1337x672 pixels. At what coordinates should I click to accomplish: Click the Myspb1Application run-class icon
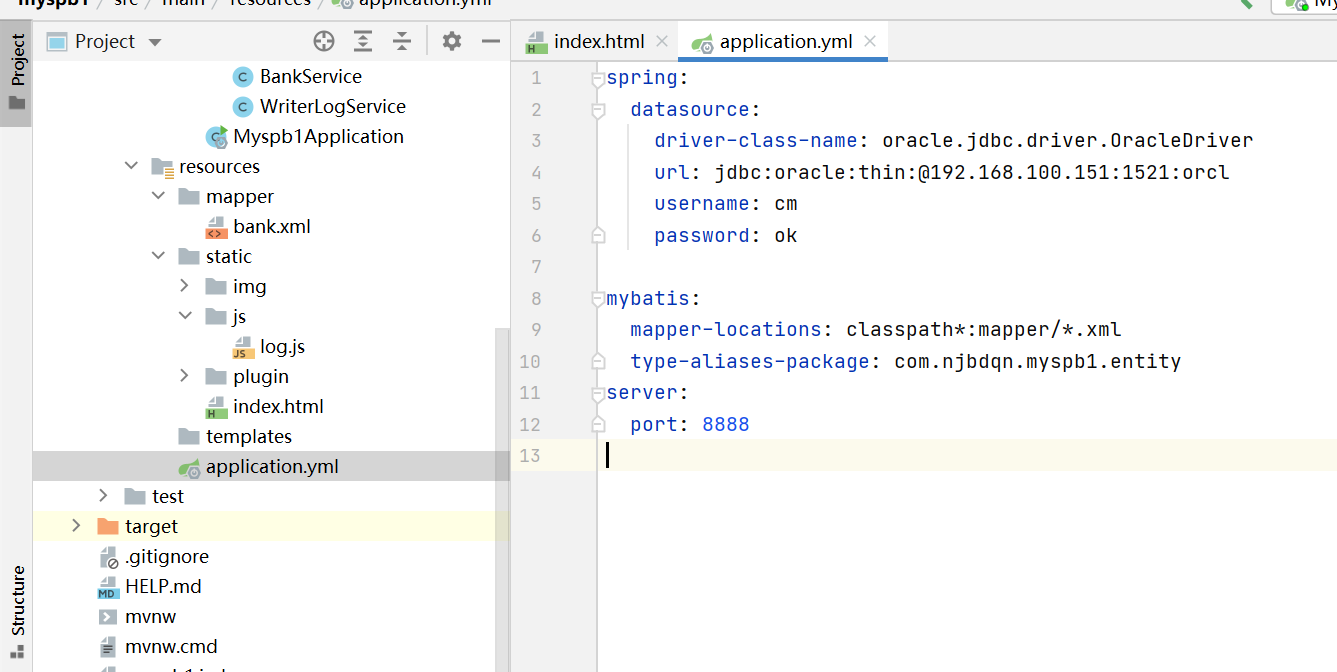pyautogui.click(x=216, y=137)
